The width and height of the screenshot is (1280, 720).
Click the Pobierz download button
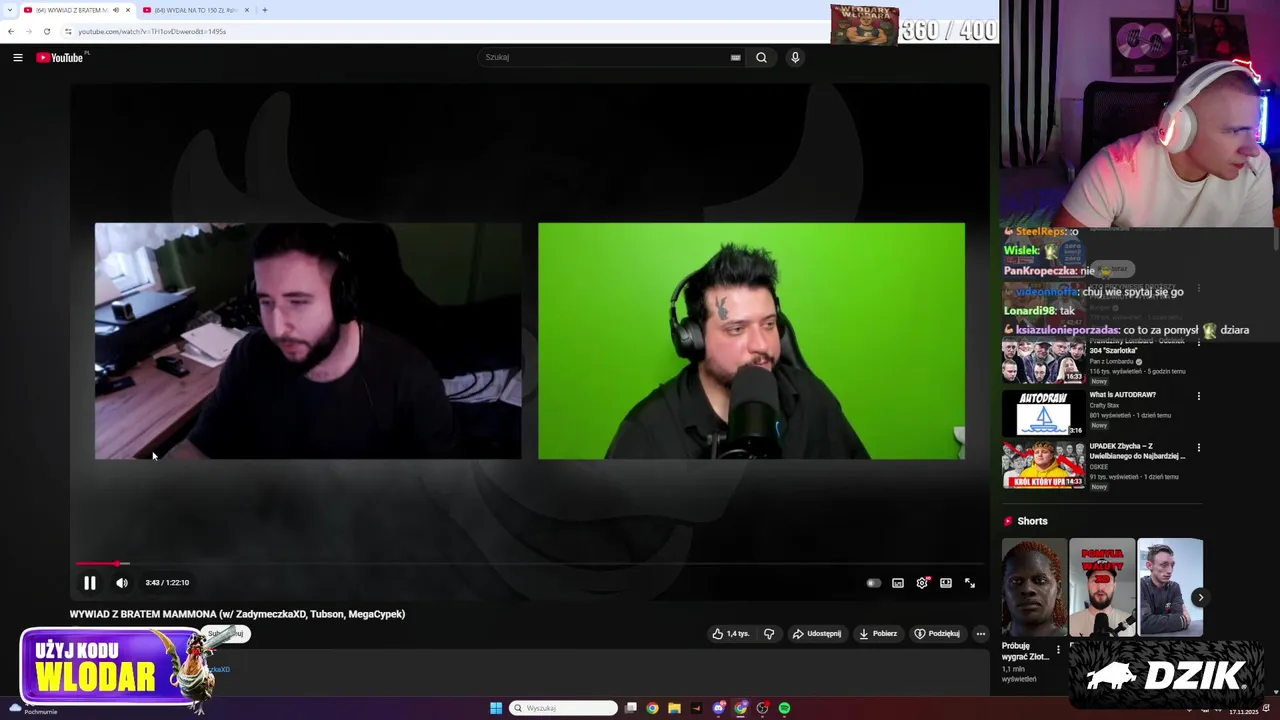878,633
